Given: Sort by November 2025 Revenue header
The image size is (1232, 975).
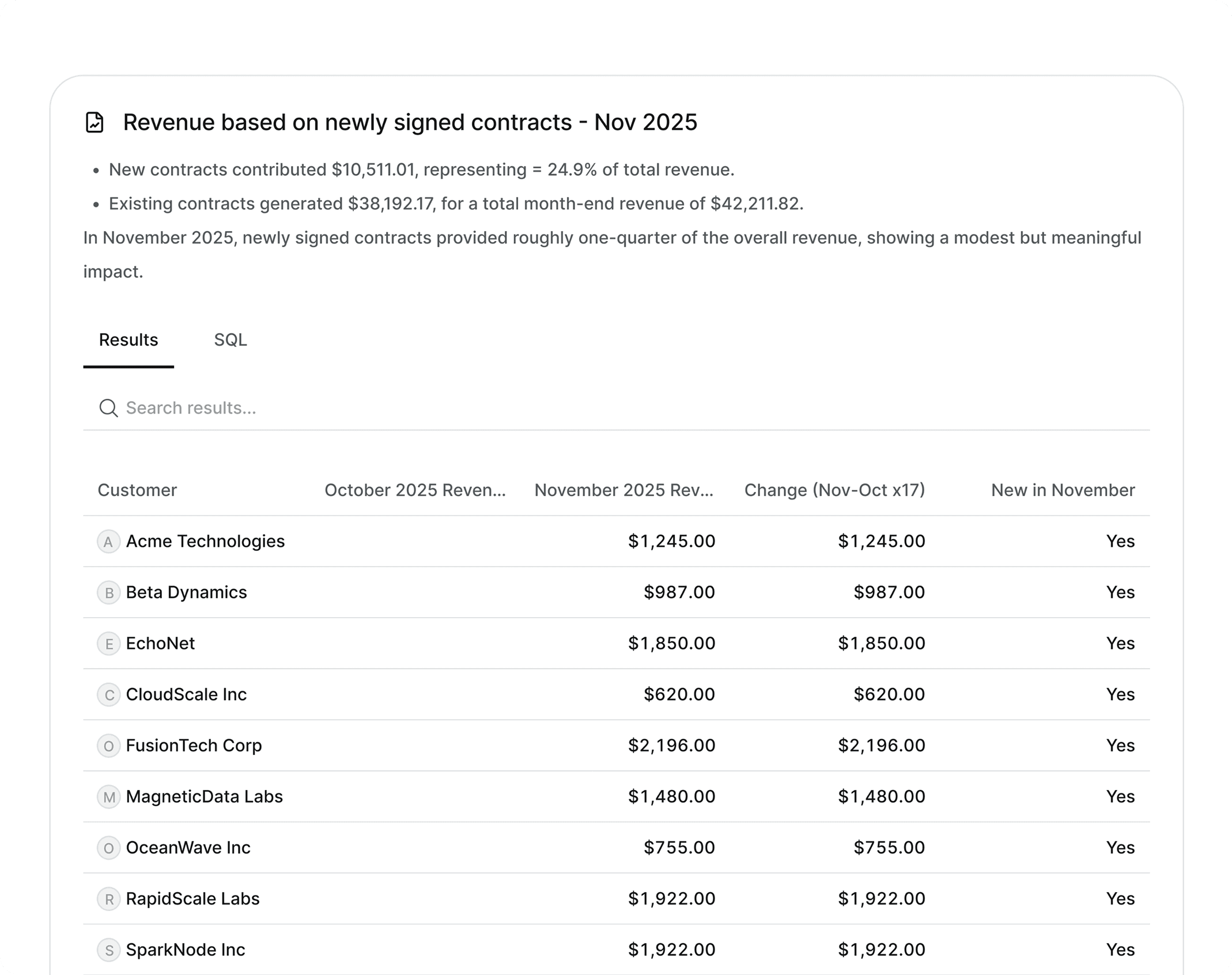Looking at the screenshot, I should [x=623, y=490].
